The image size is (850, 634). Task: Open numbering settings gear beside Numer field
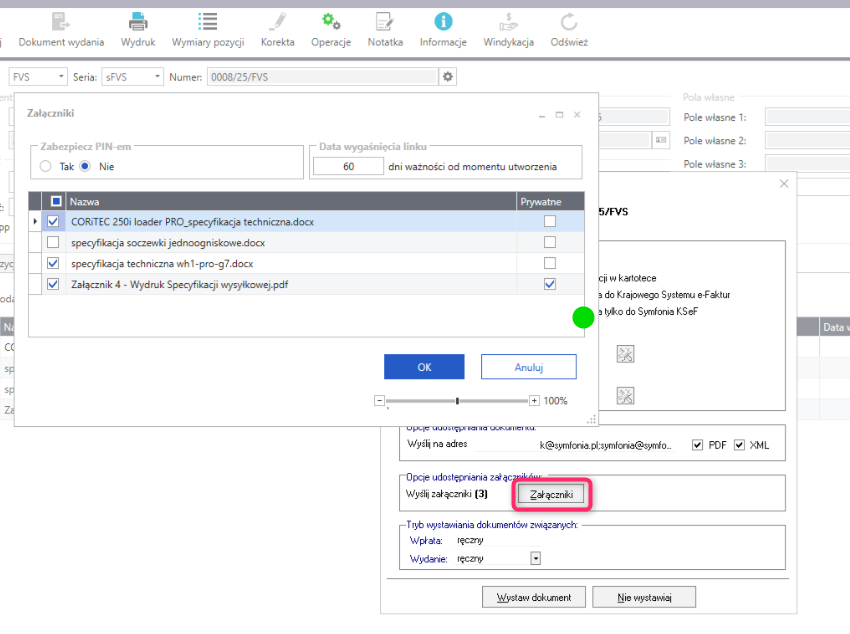[448, 77]
